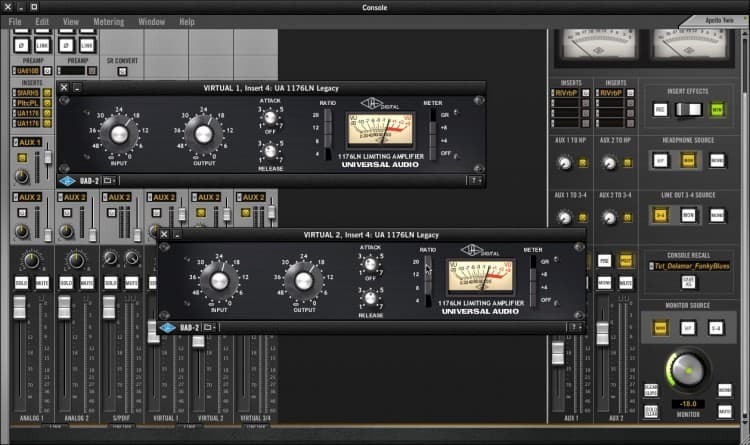Open the Edit menu

[x=42, y=22]
